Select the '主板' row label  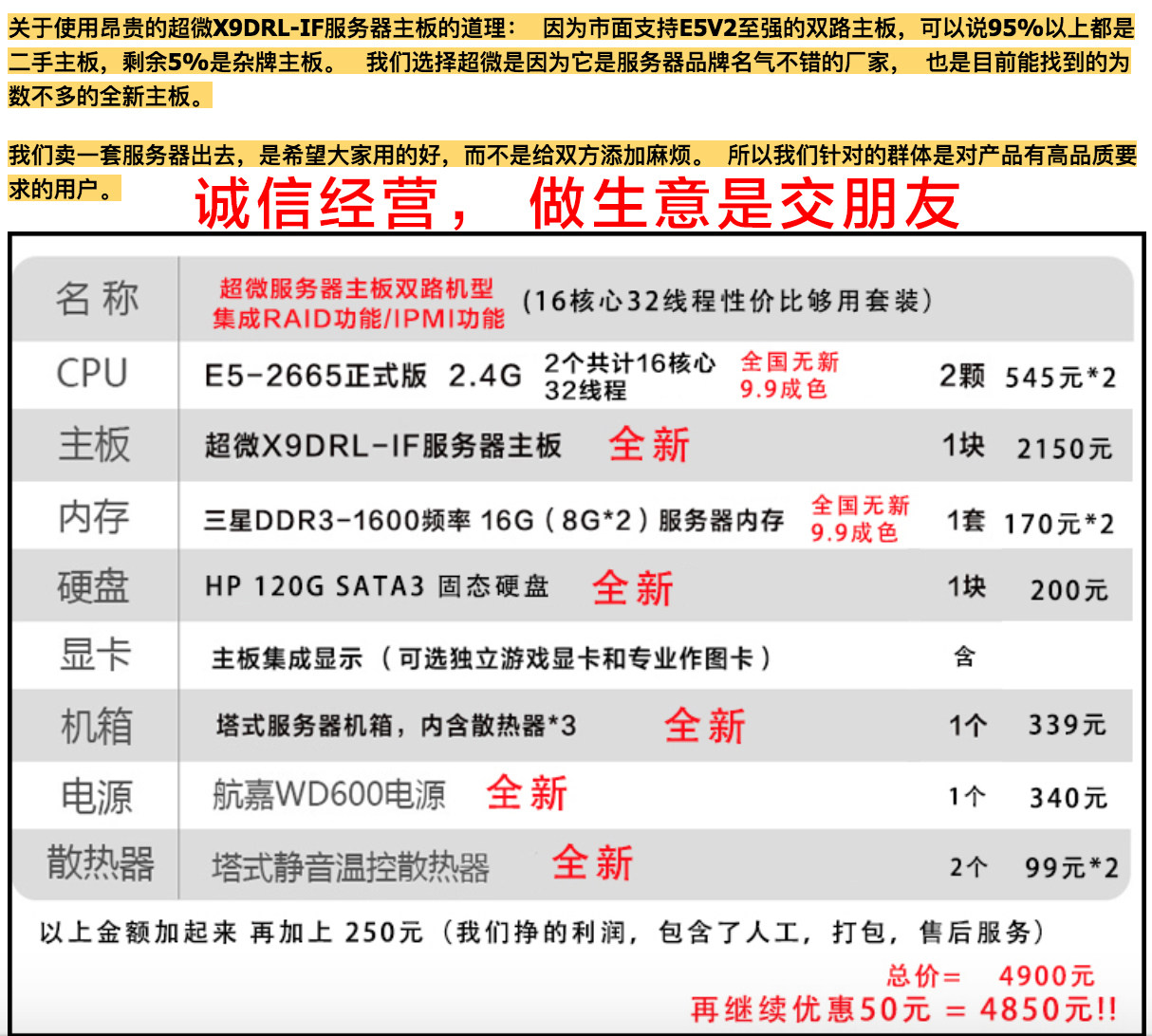(x=94, y=444)
